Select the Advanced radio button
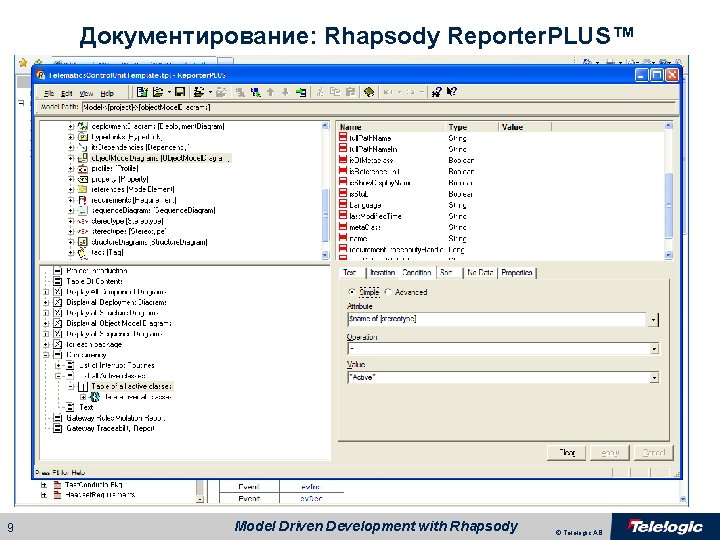Viewport: 720px width, 540px height. (388, 292)
